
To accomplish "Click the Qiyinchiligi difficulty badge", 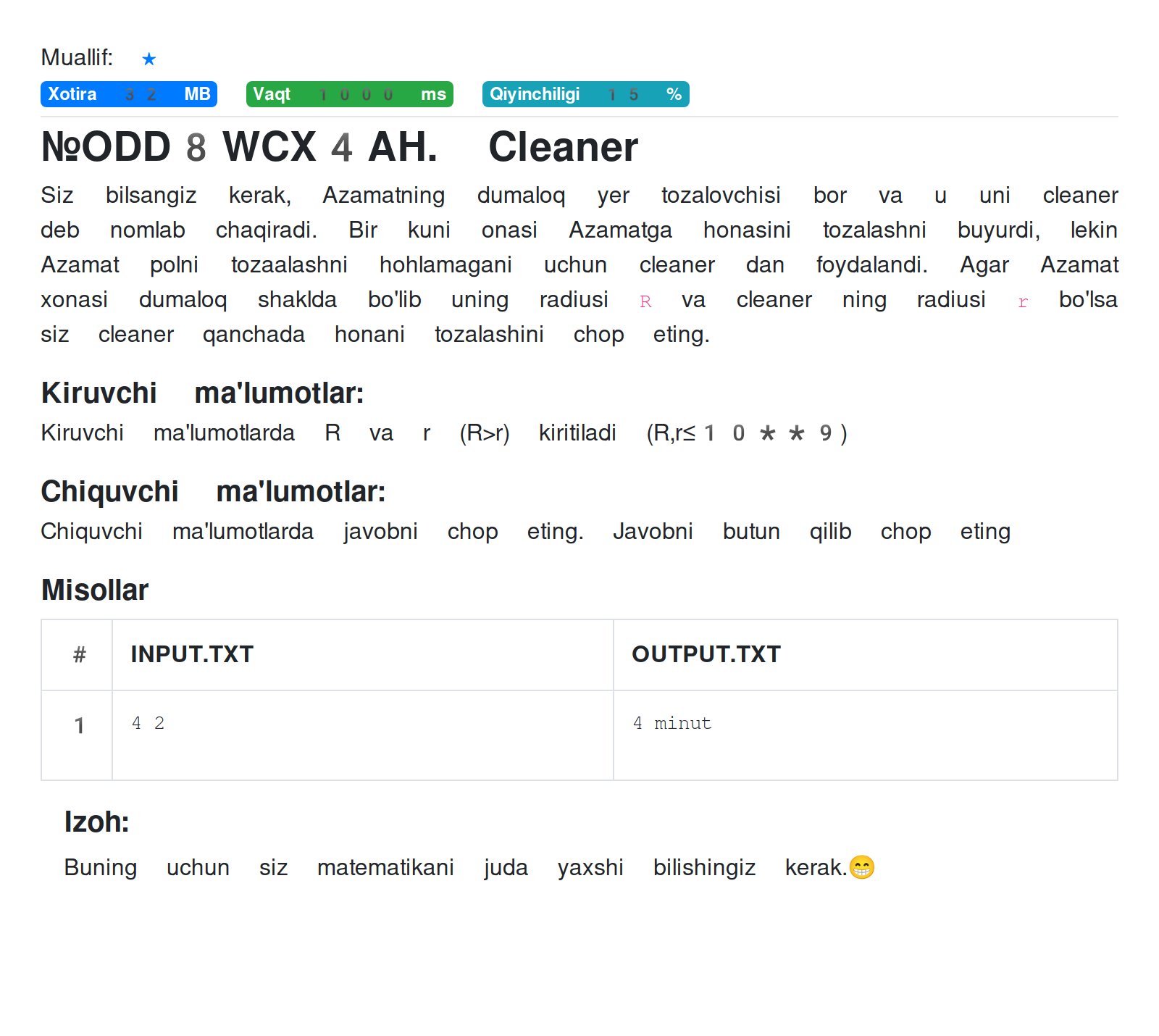I will tap(586, 94).
